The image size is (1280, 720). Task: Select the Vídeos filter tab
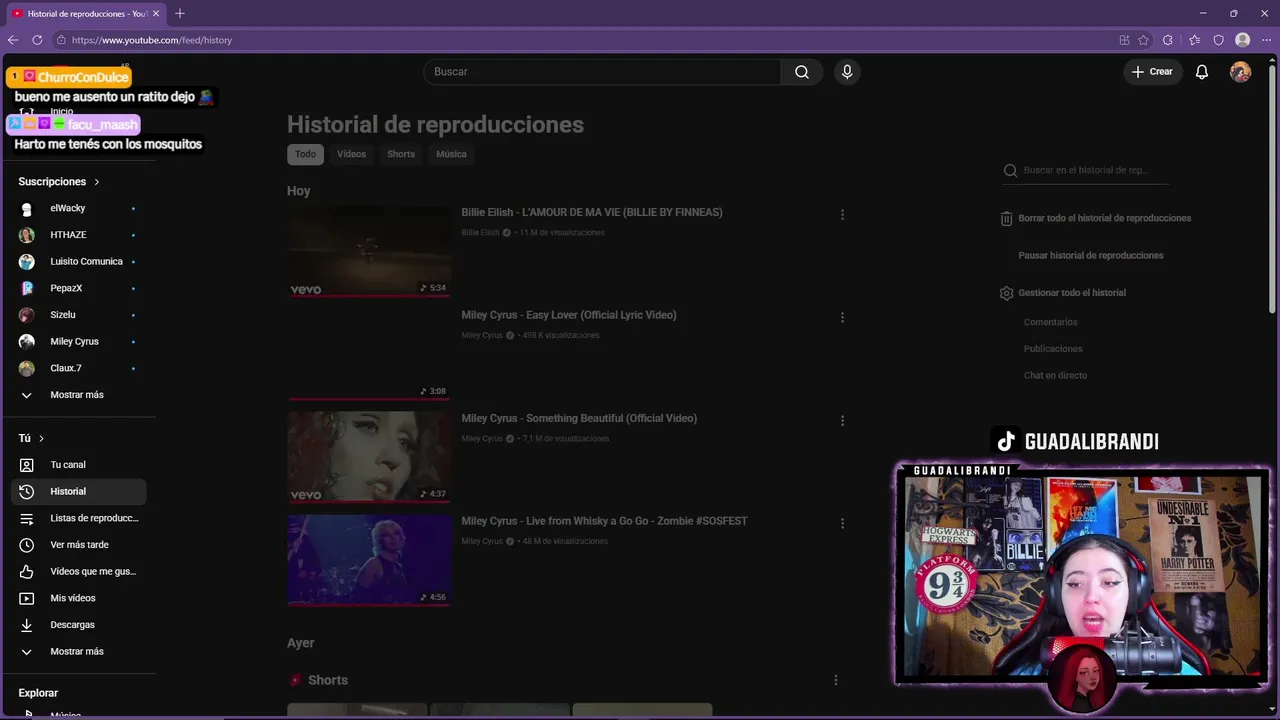tap(351, 154)
